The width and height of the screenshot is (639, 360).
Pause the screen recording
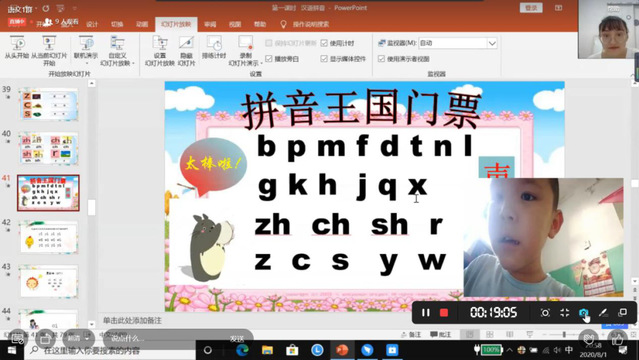[x=425, y=313]
